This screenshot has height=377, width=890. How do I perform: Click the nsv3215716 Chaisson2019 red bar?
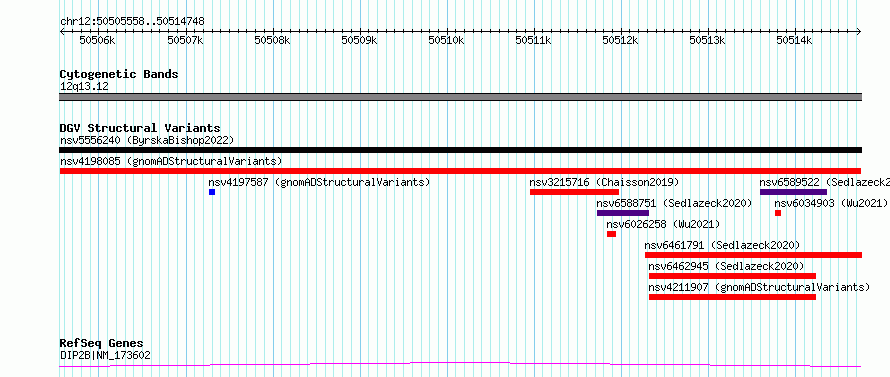[574, 192]
